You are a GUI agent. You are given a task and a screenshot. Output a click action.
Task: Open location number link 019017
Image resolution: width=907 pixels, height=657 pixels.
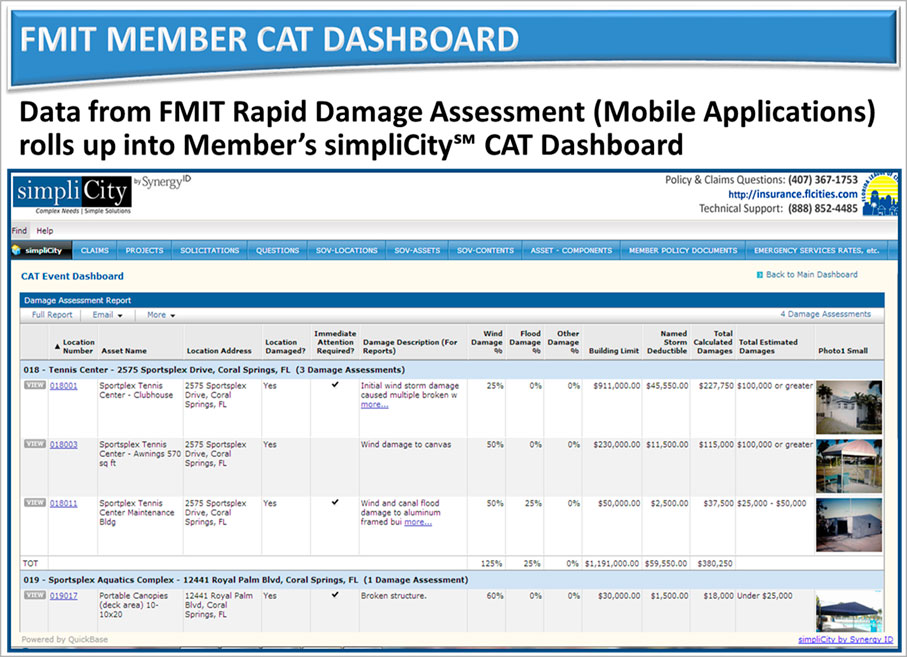63,596
